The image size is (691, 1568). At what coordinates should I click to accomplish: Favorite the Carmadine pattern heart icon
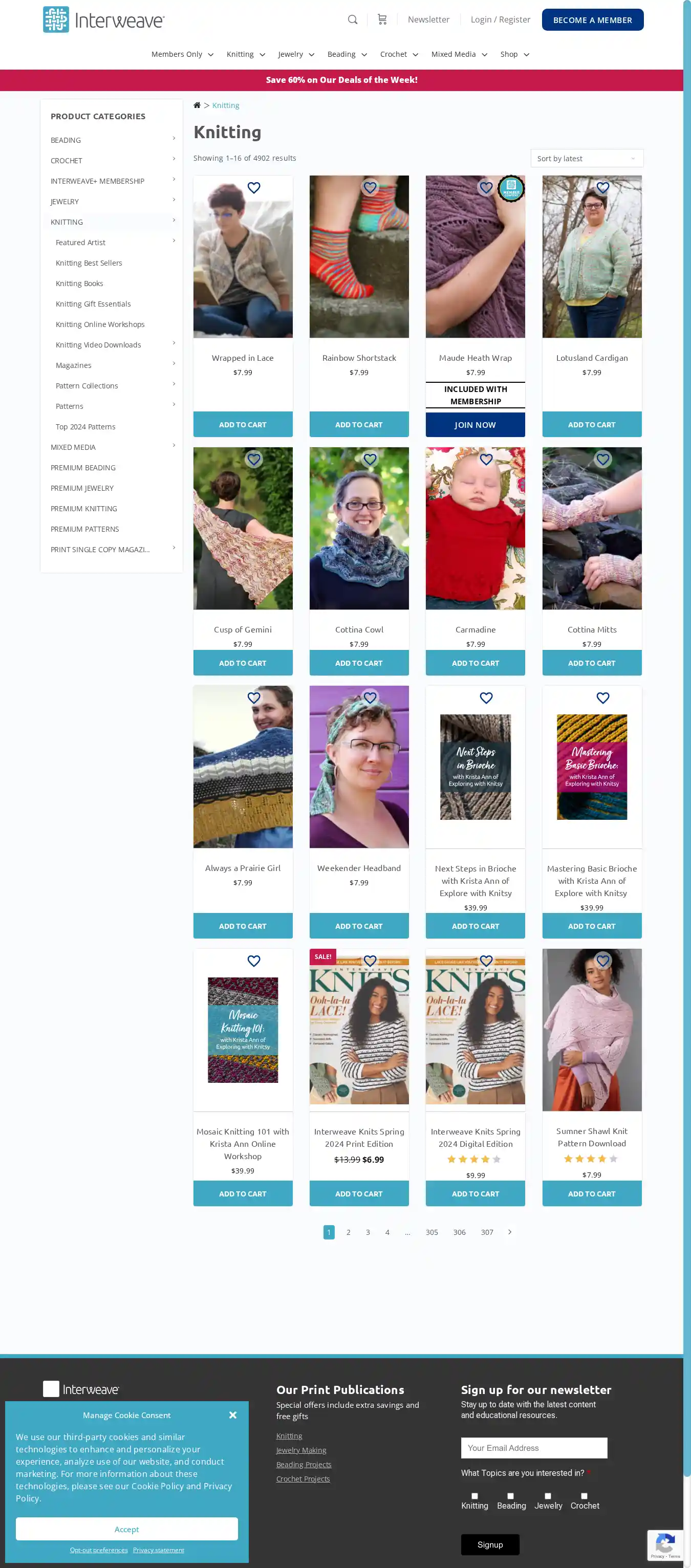(x=486, y=460)
